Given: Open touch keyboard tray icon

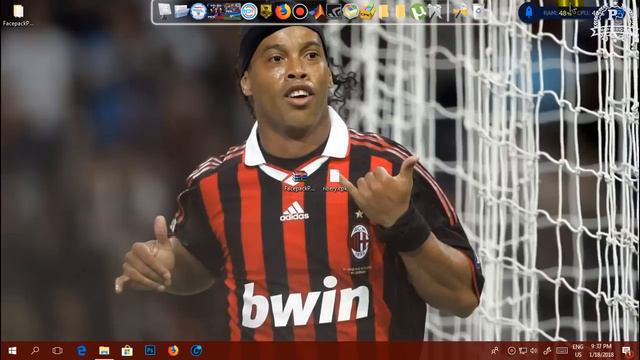Looking at the screenshot, I should coord(562,351).
